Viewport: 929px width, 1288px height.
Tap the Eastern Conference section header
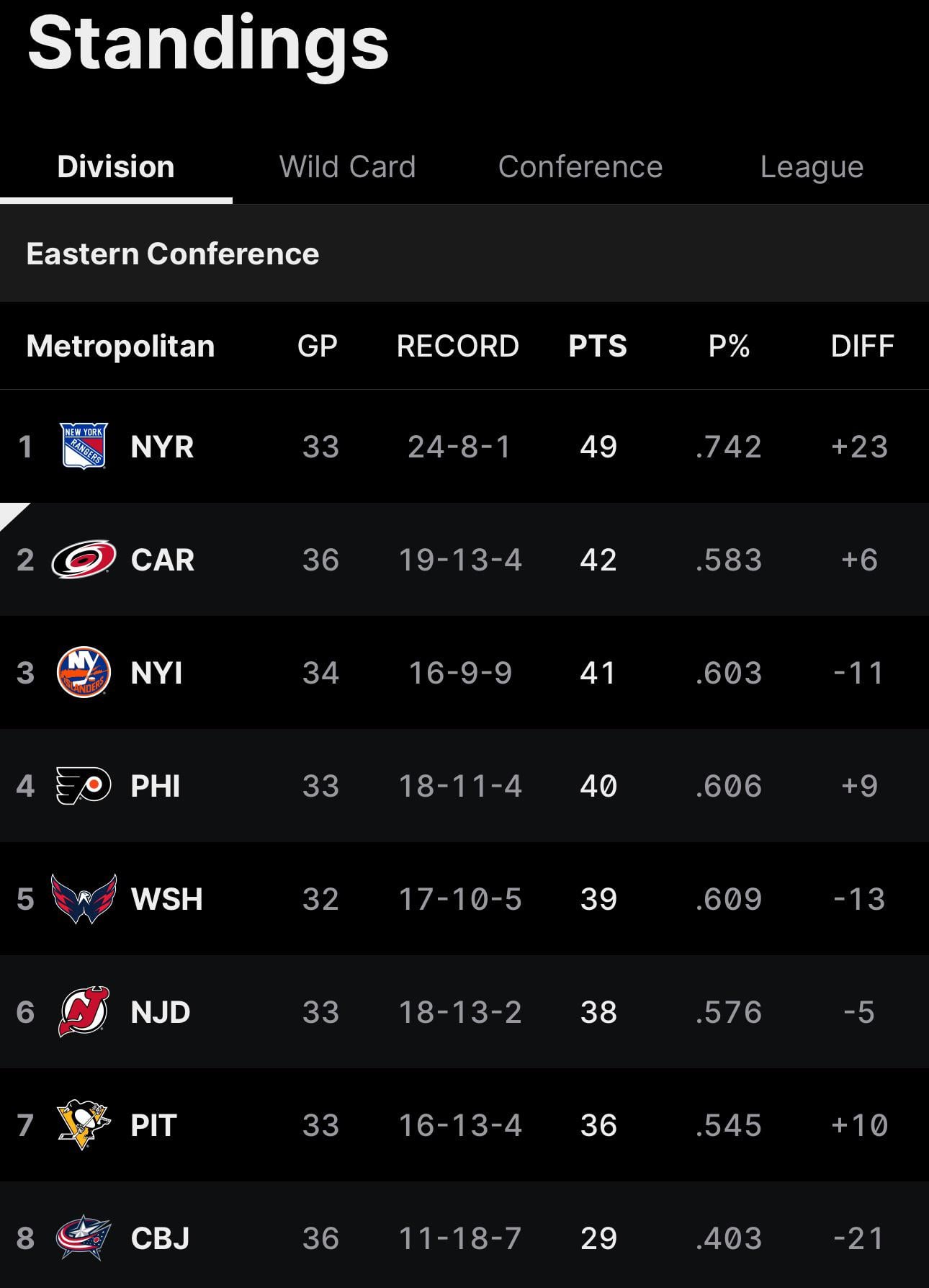coord(173,254)
